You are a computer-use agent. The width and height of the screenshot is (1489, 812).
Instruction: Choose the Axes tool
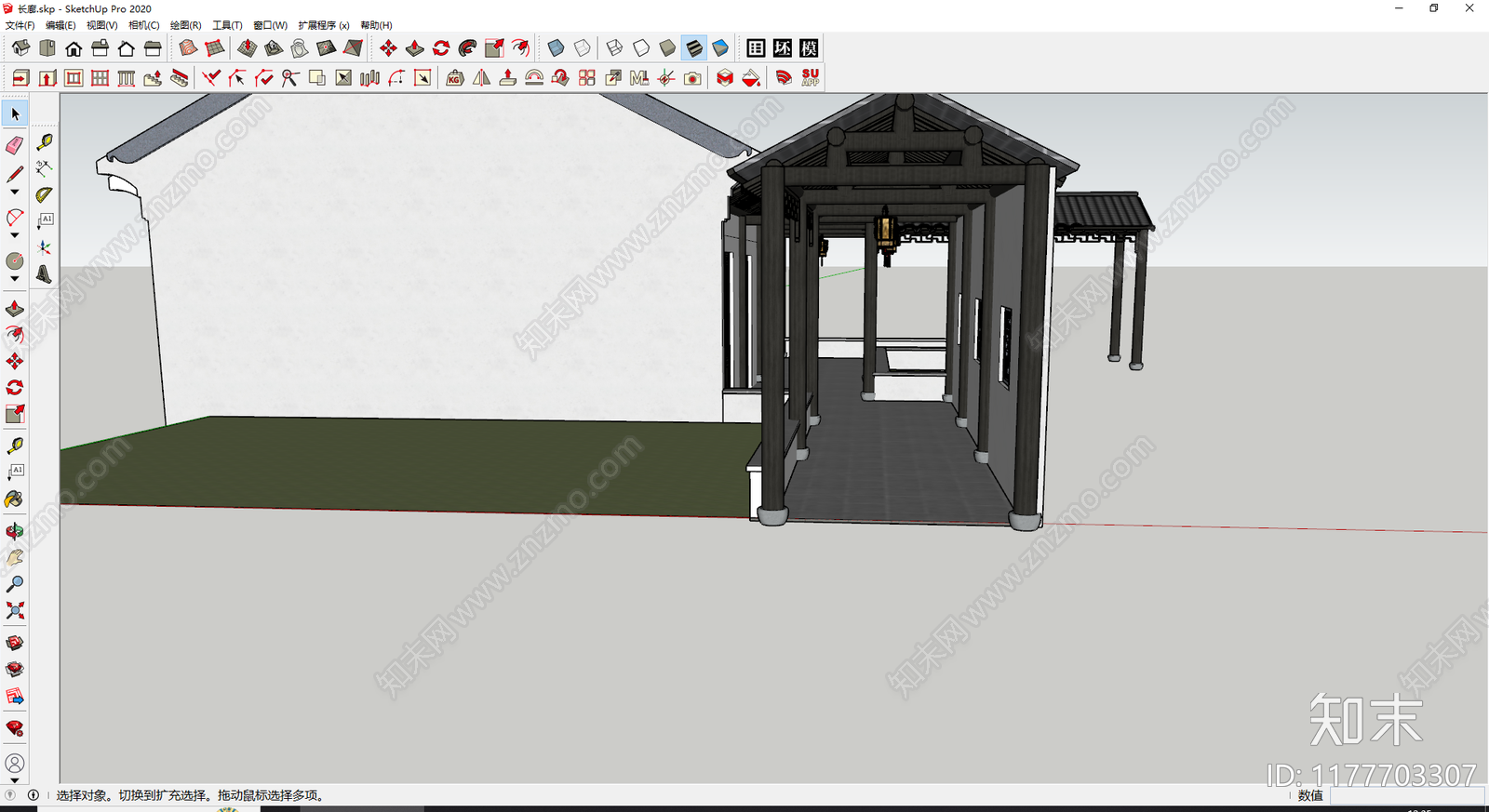click(x=45, y=247)
